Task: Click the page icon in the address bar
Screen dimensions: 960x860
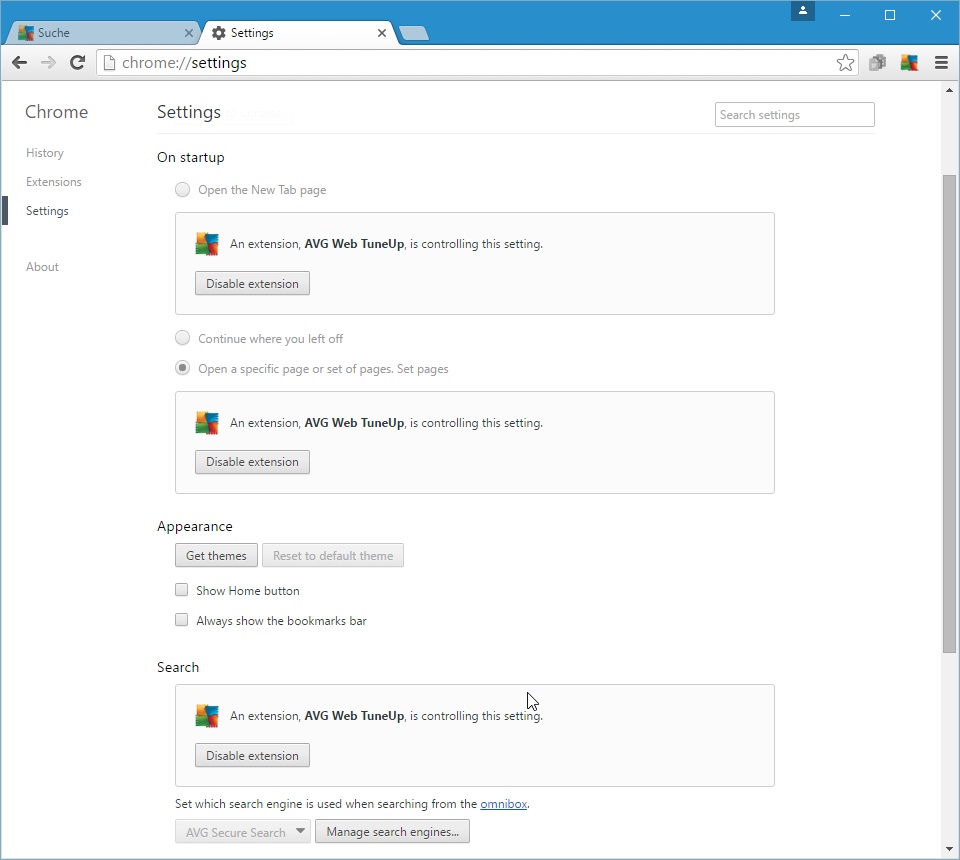Action: [x=109, y=62]
